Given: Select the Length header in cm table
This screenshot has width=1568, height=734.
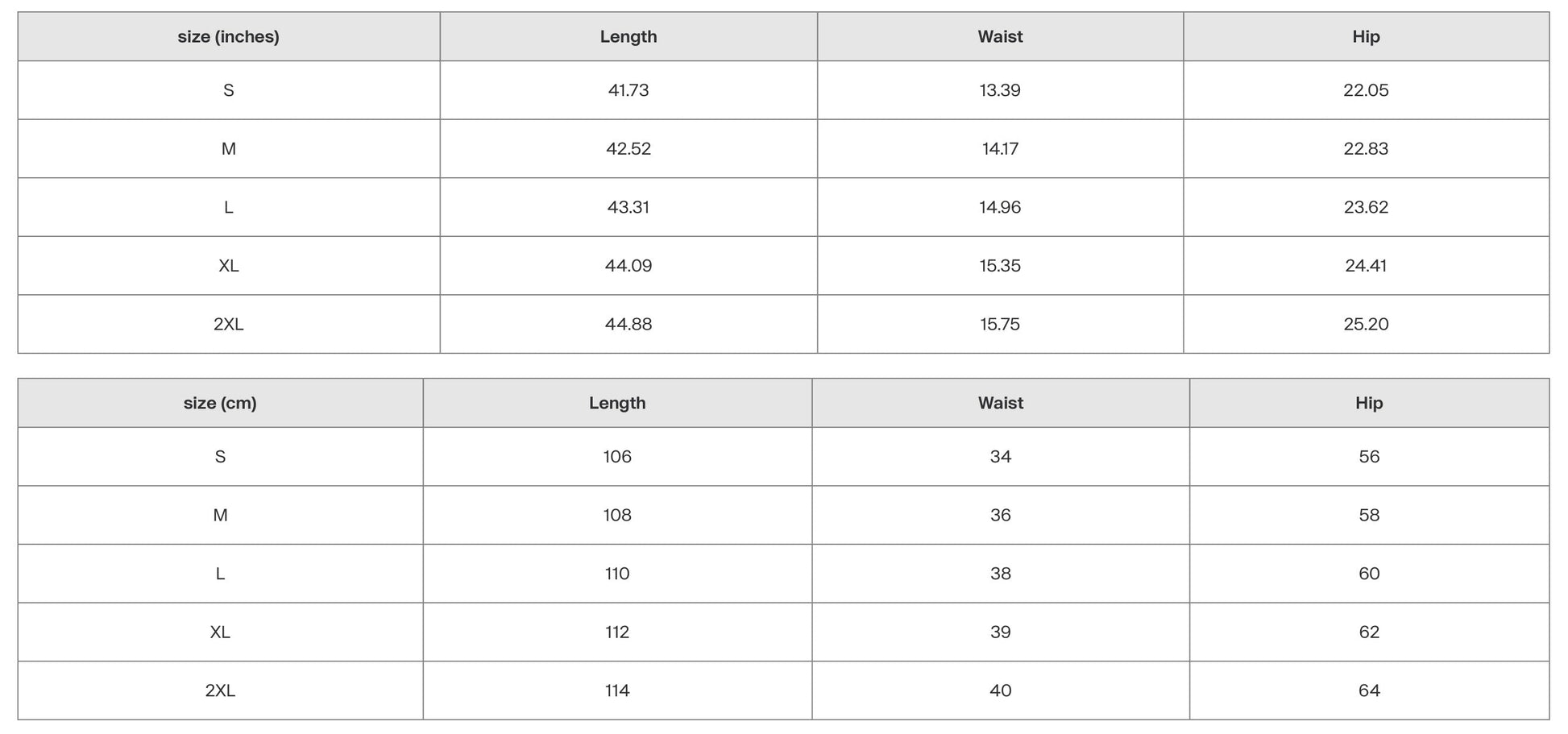Looking at the screenshot, I should coord(617,404).
